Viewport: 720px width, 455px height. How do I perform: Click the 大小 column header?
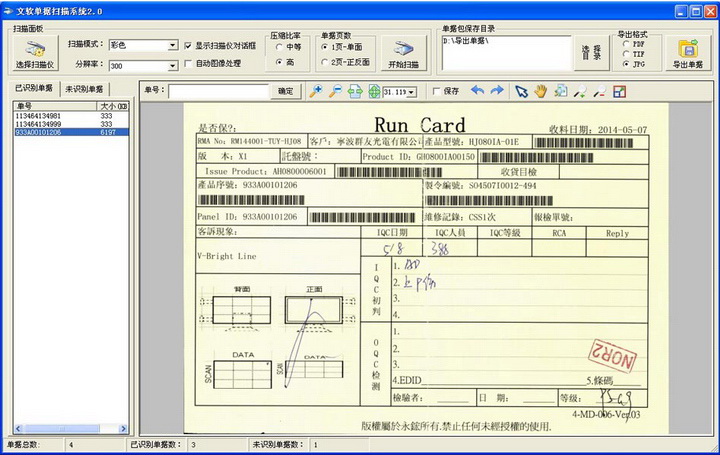(113, 106)
